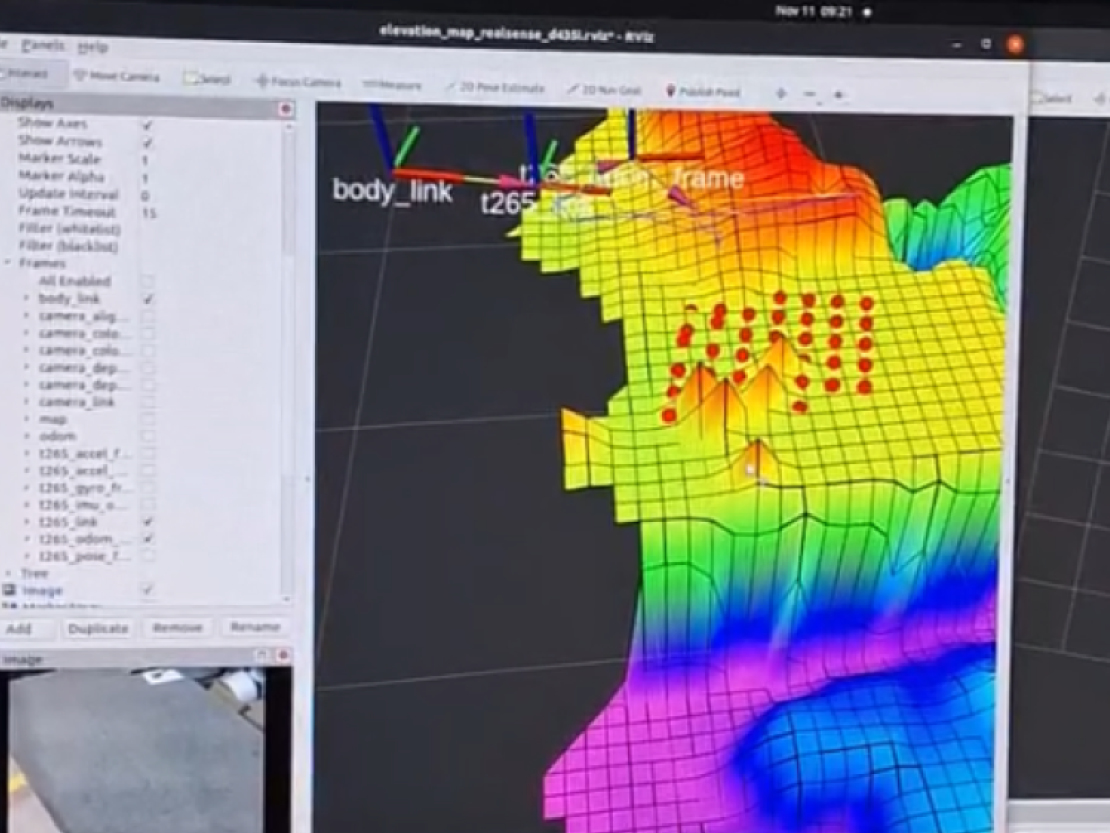Activate the Measure tool
This screenshot has height=833, width=1110.
click(x=391, y=85)
